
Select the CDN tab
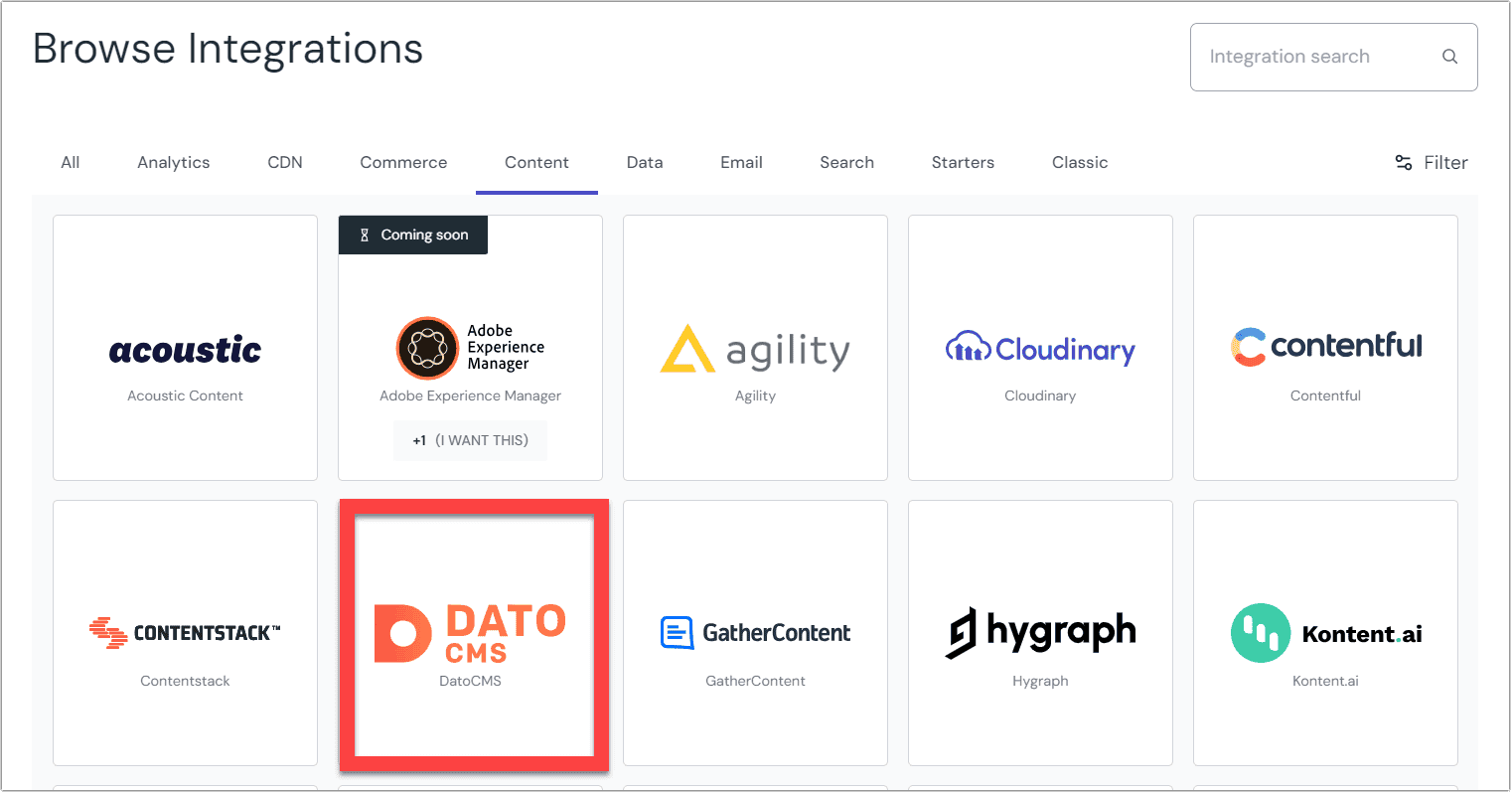click(285, 163)
